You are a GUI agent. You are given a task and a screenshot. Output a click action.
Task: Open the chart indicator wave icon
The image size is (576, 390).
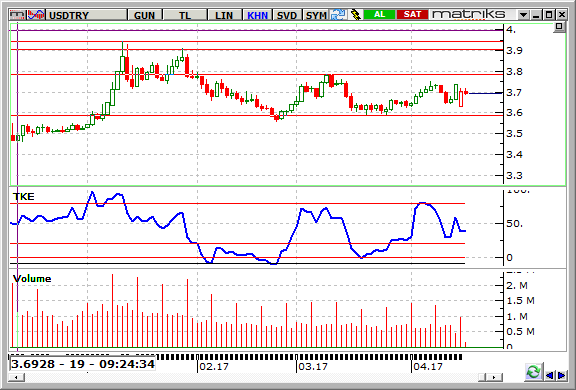[x=36, y=15]
